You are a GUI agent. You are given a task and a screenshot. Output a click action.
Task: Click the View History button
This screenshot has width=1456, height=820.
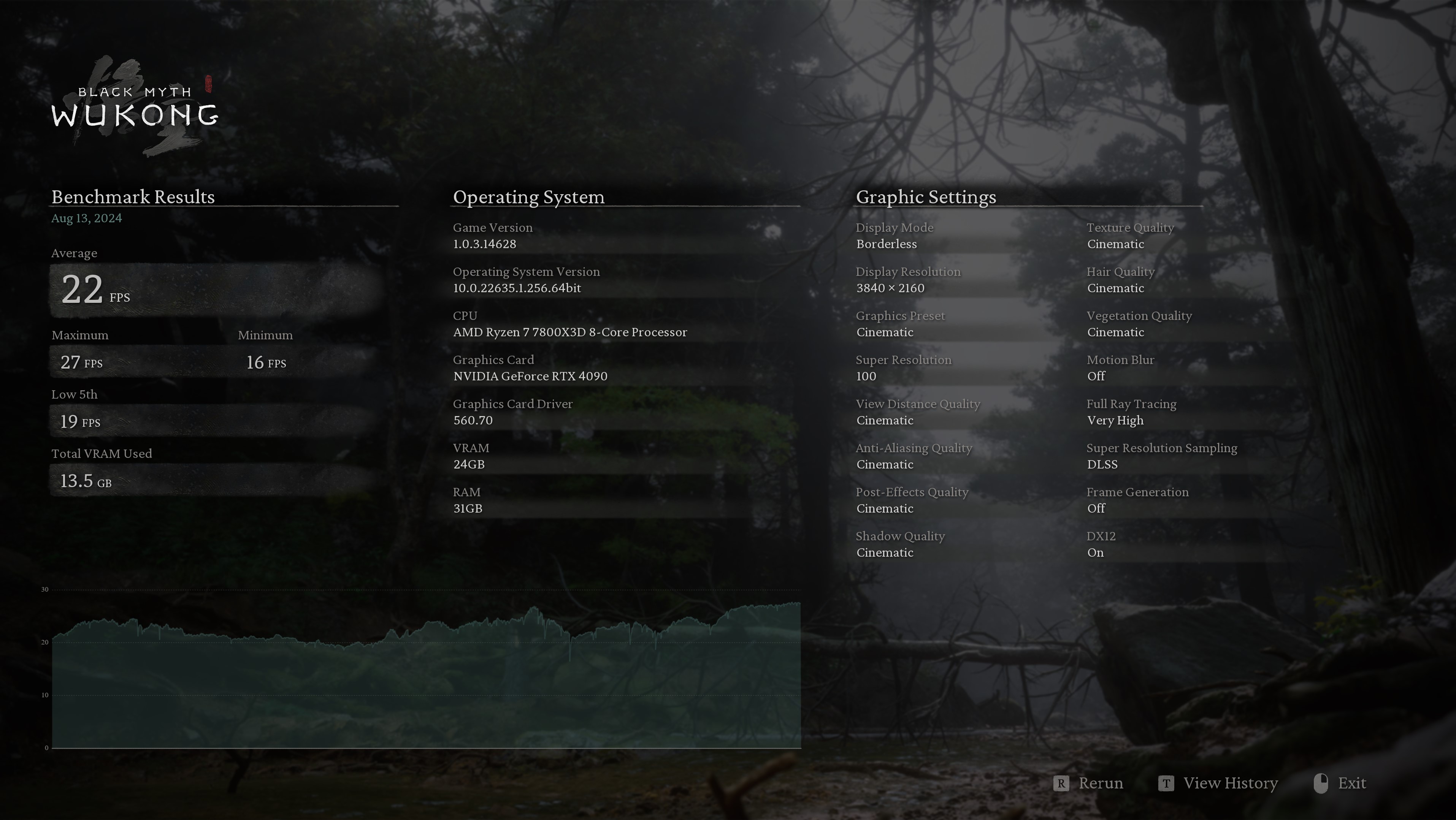click(1217, 782)
